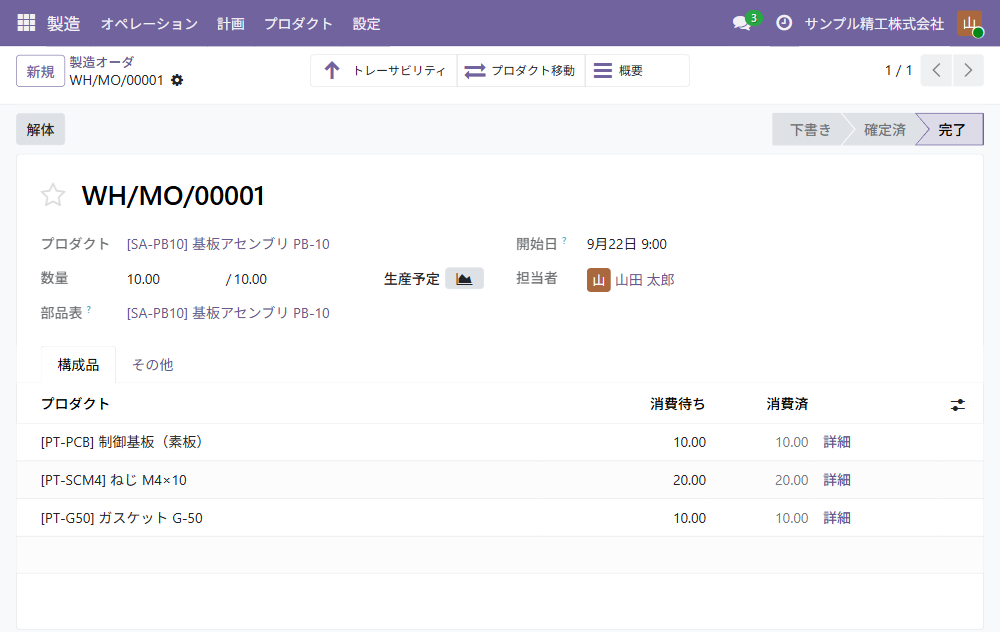
Task: Click the 確定済 status stage
Action: [884, 129]
